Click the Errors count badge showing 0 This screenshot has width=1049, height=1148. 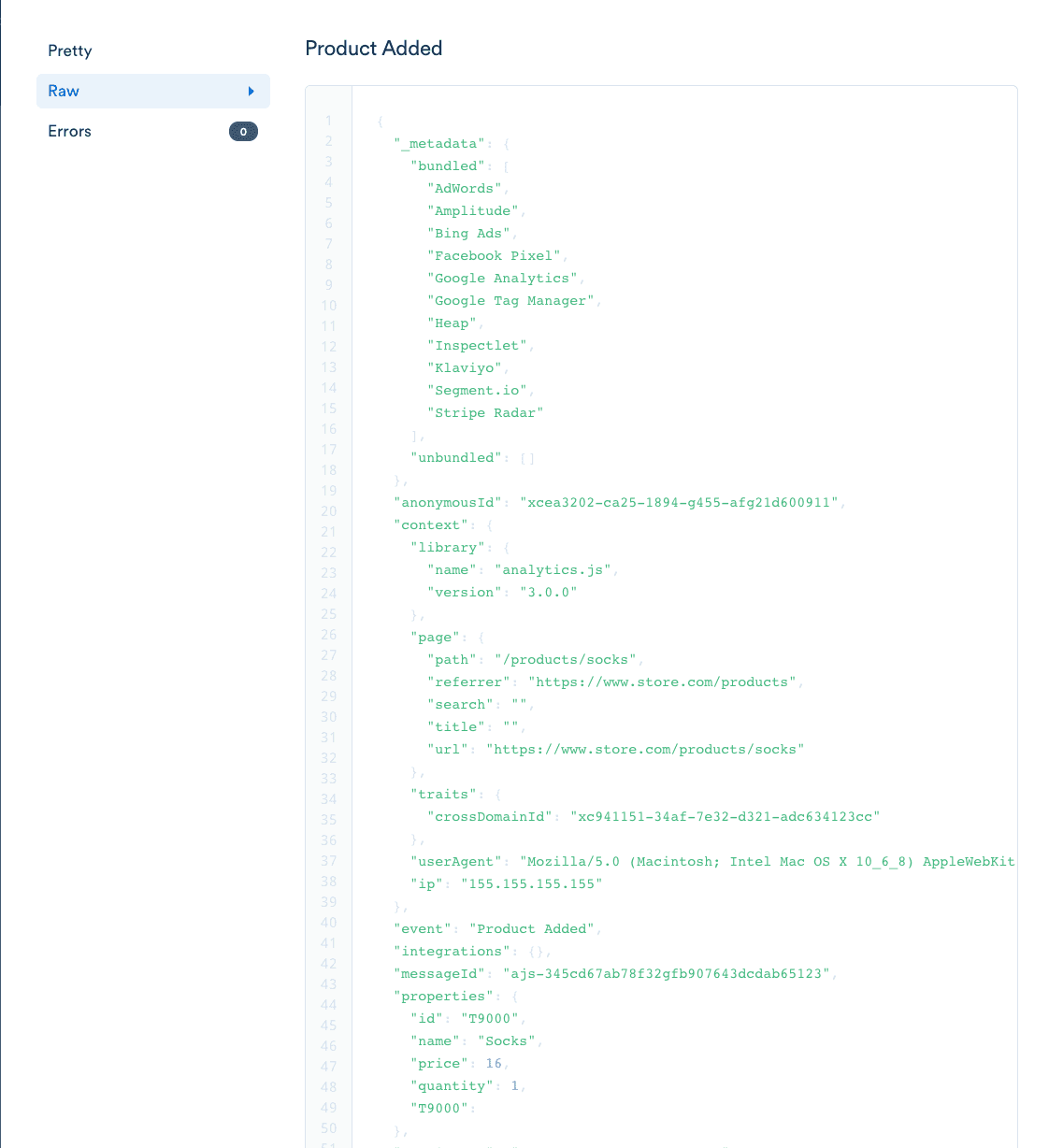tap(243, 131)
